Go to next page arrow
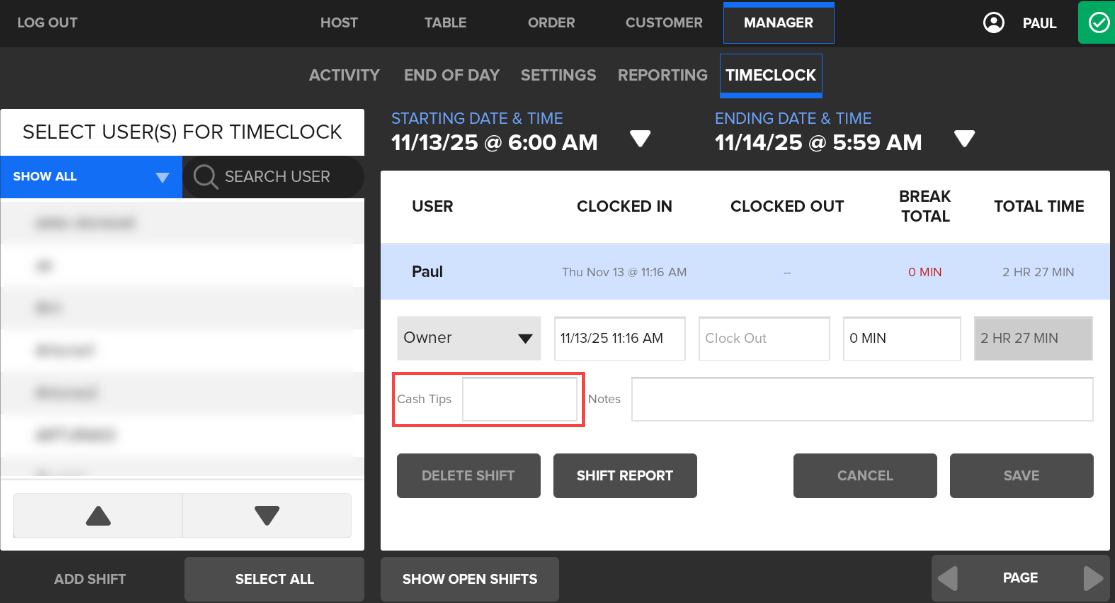The height and width of the screenshot is (603, 1115). tap(1094, 578)
